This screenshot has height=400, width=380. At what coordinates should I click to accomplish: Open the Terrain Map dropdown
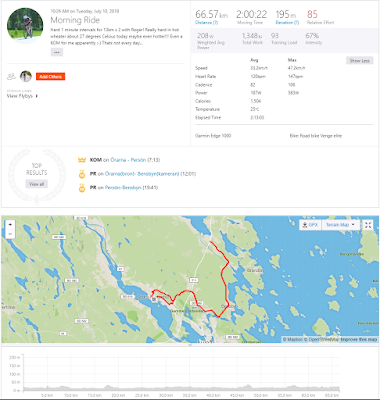tap(340, 225)
